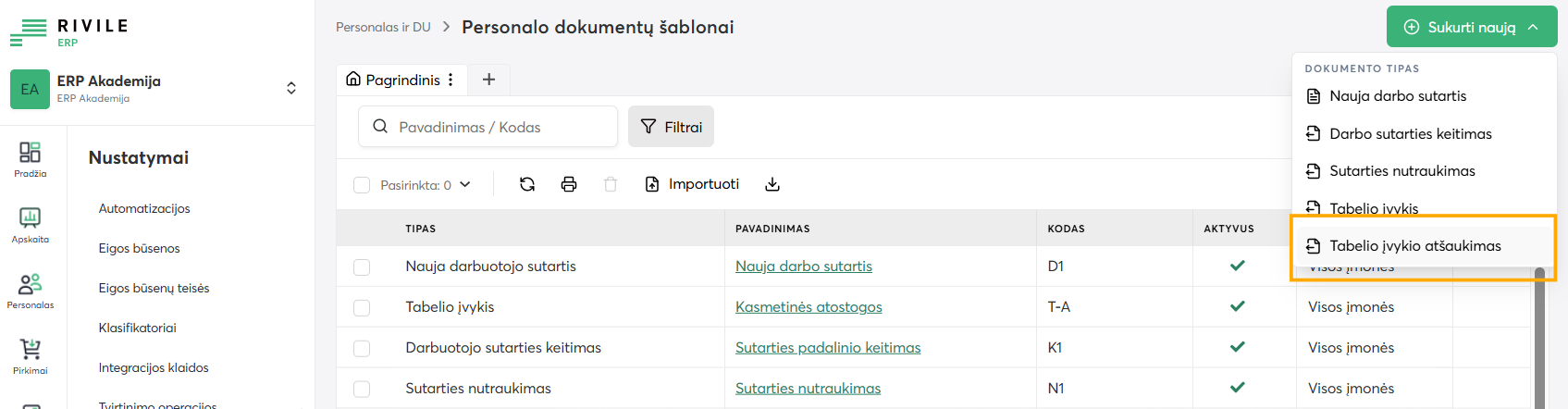Download the list via export icon
Viewport: 1568px width, 409px height.
coord(772,184)
